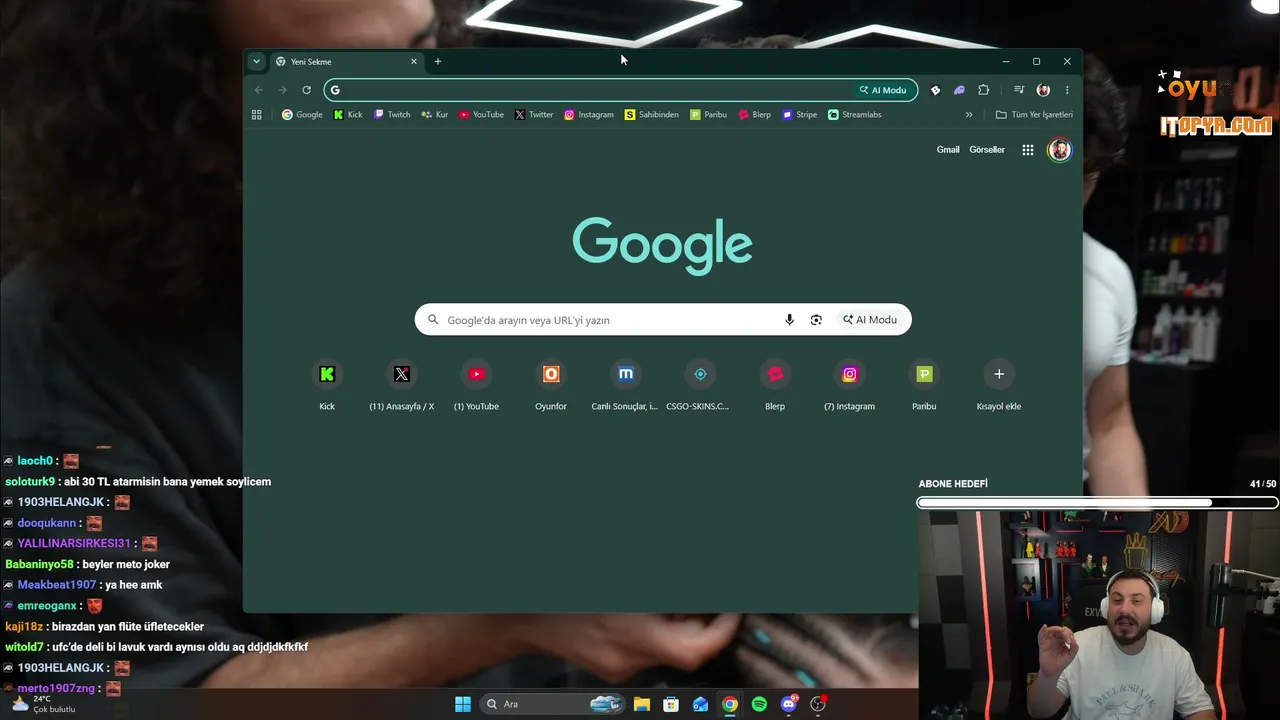Open a new tab with plus button
1280x720 pixels.
[438, 62]
